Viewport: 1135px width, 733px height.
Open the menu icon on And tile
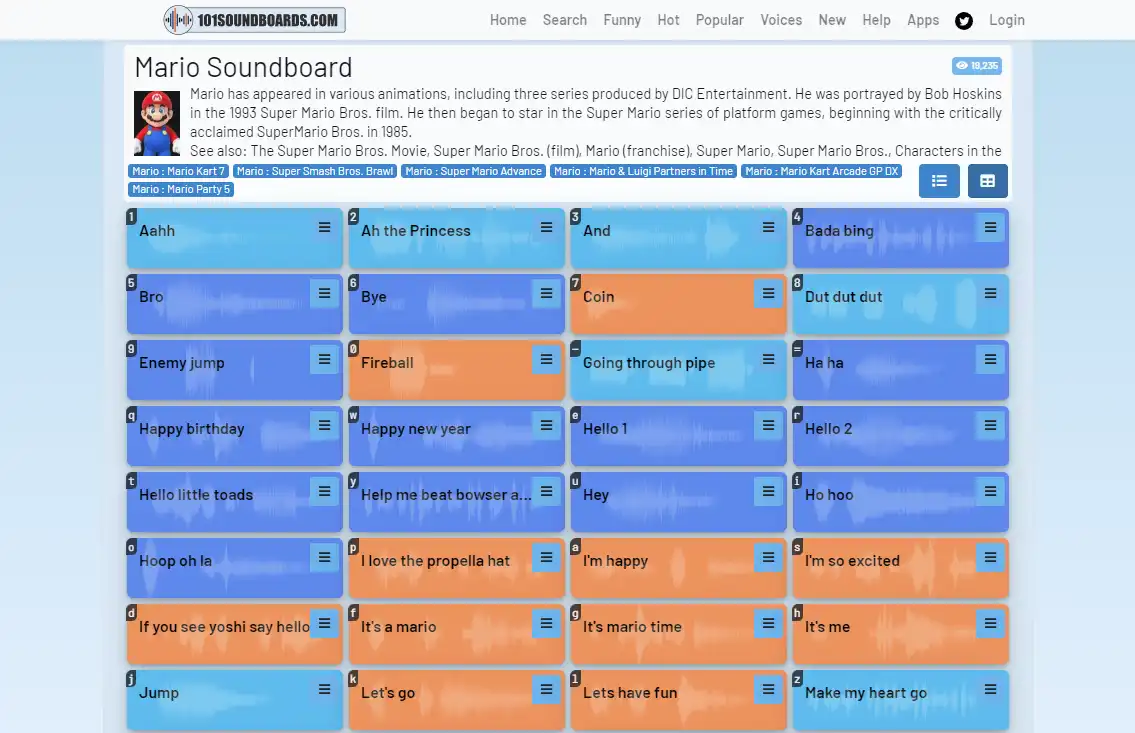pyautogui.click(x=768, y=227)
